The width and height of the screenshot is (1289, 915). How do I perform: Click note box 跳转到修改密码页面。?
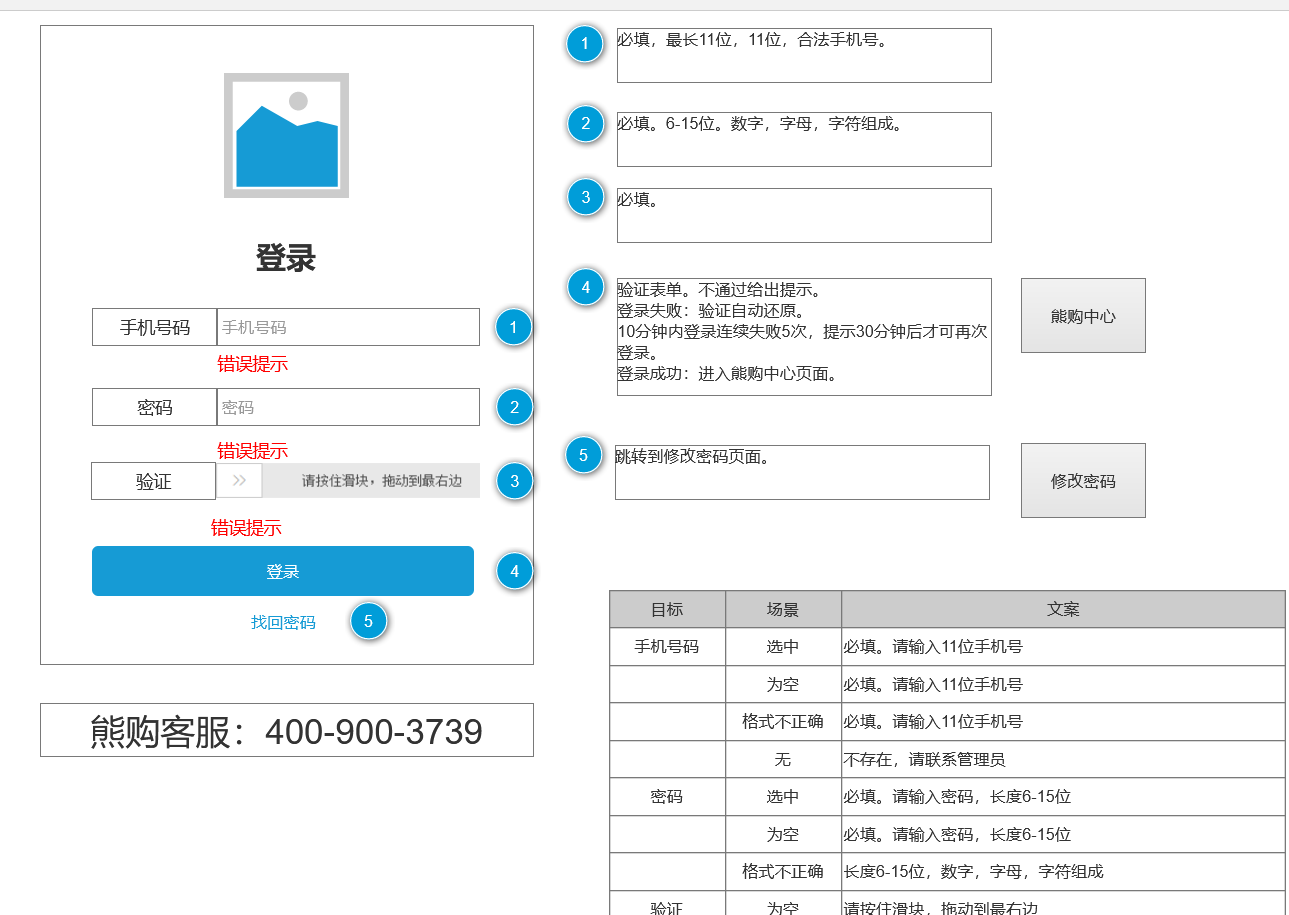(x=802, y=472)
